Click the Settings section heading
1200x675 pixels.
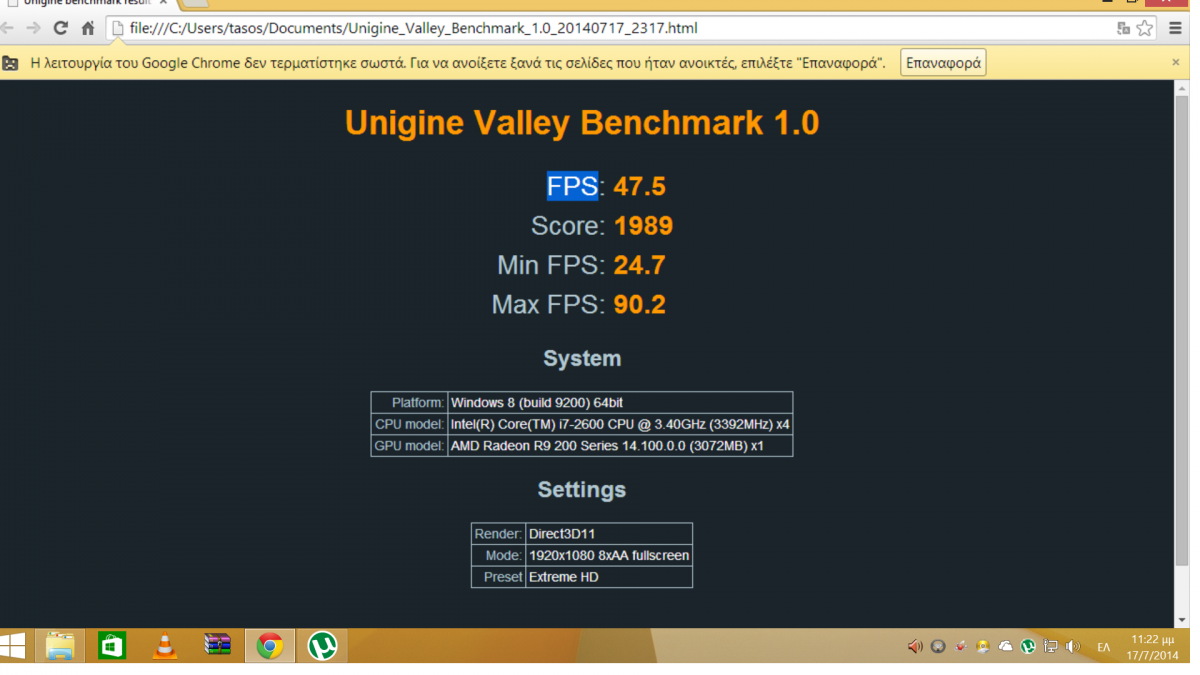pos(582,490)
